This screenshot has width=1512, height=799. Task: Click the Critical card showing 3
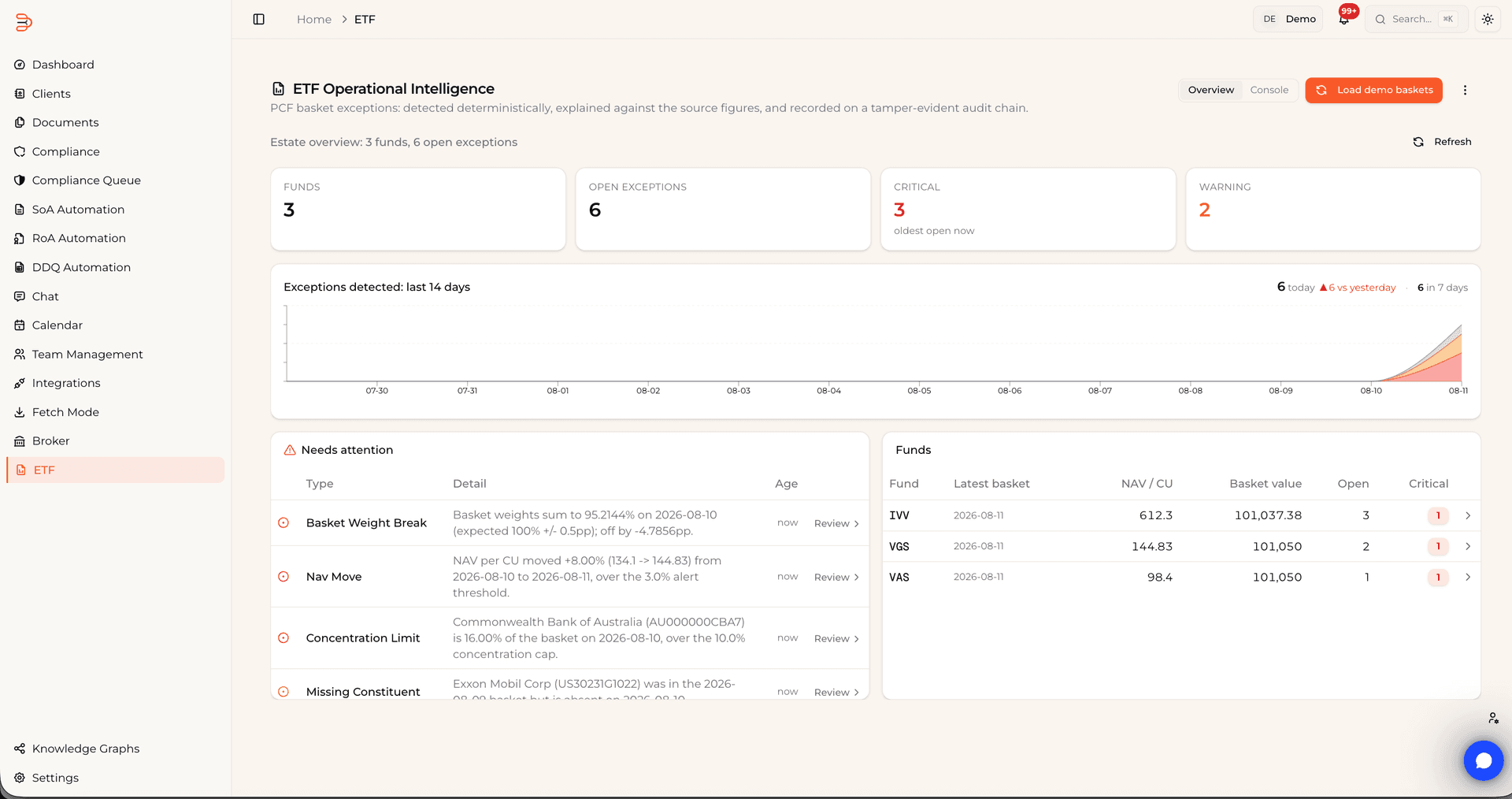(x=1028, y=210)
